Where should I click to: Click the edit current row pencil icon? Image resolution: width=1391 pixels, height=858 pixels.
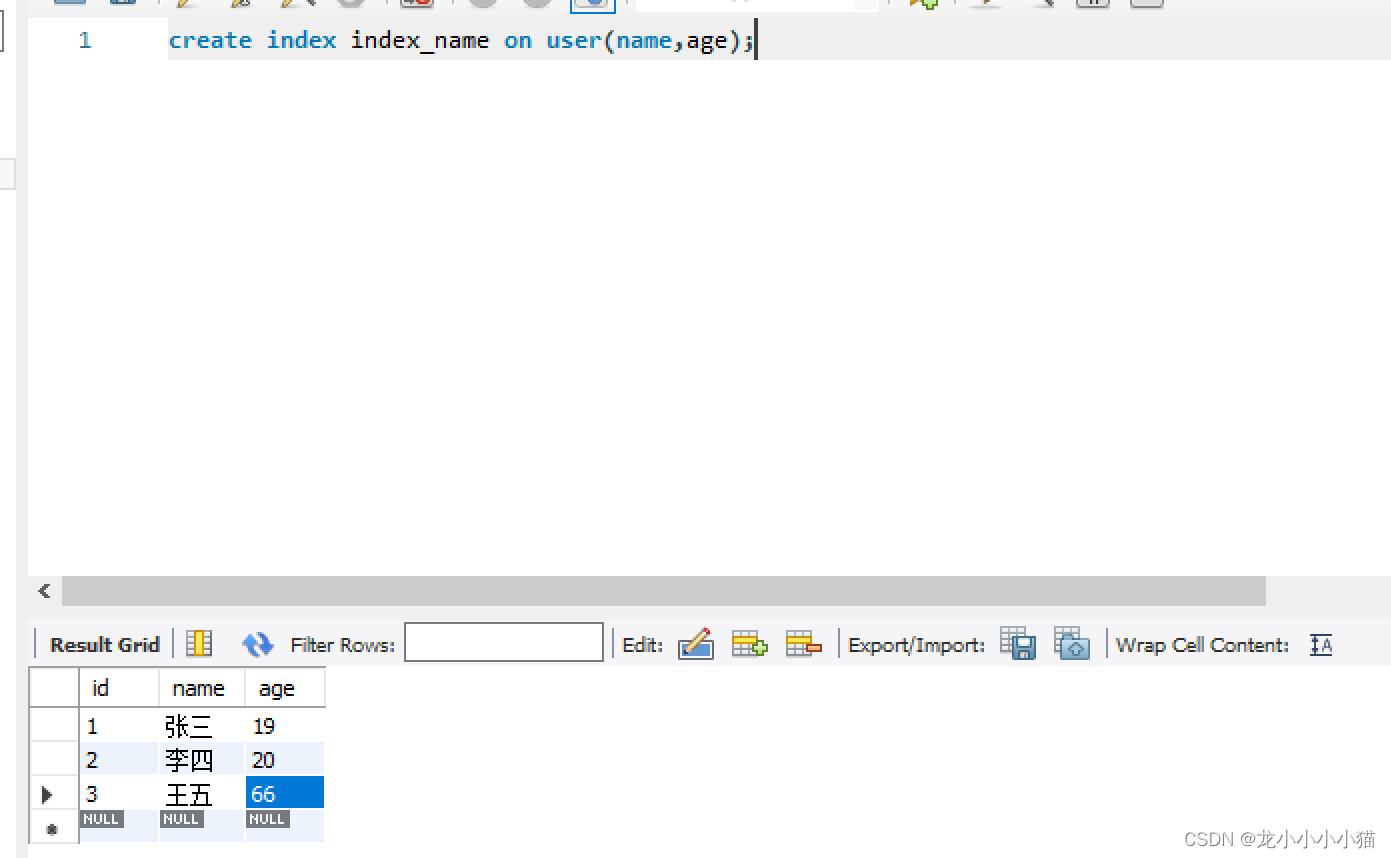pos(696,644)
